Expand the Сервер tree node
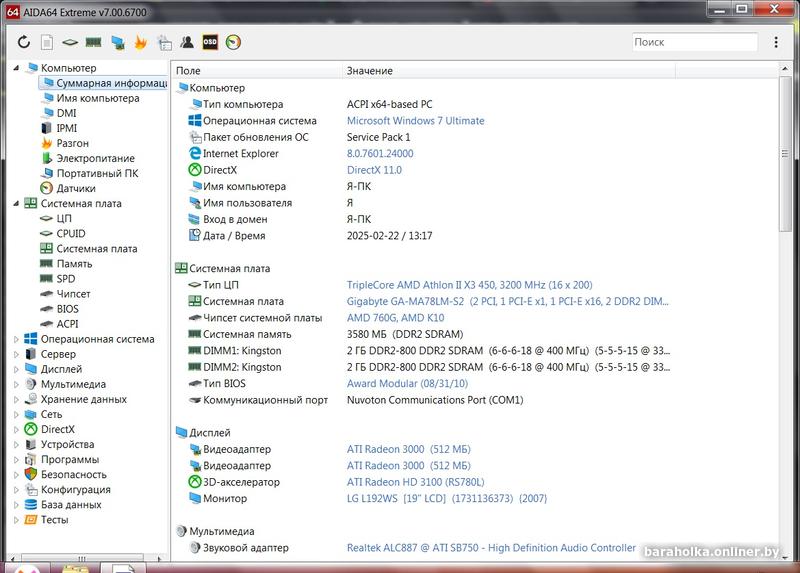This screenshot has width=800, height=573. tap(16, 354)
